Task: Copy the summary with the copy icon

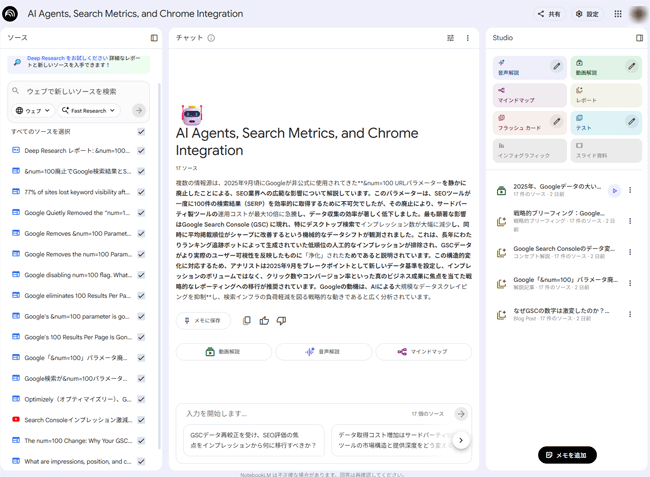Action: (x=247, y=320)
